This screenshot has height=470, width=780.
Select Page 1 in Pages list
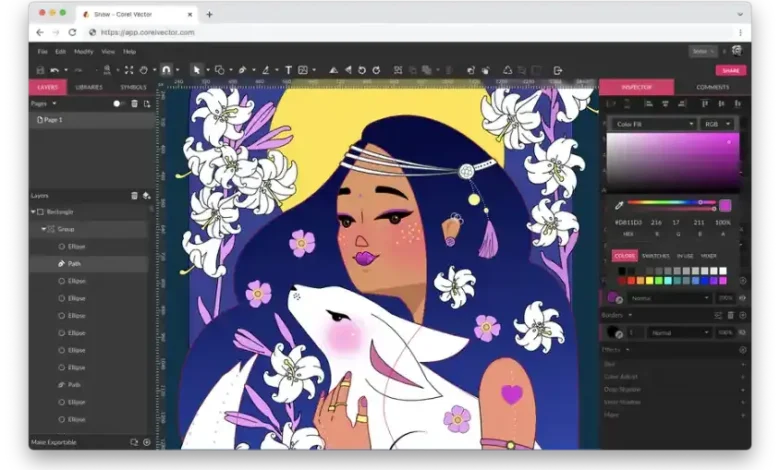coord(92,120)
